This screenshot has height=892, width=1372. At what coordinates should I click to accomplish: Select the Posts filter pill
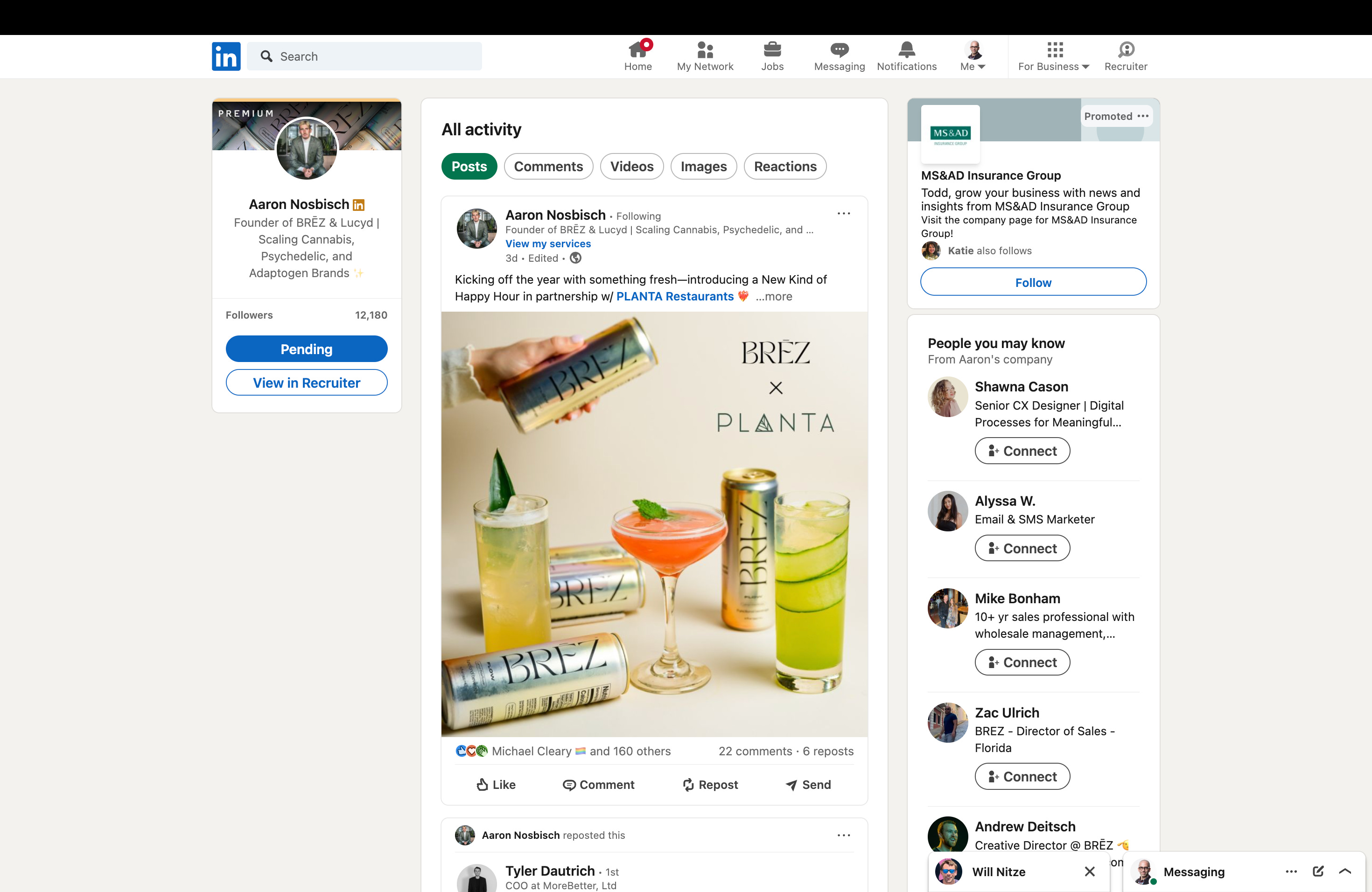coord(469,167)
